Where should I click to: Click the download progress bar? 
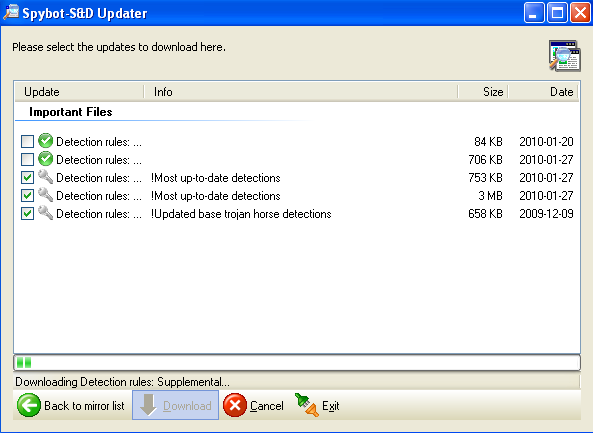[x=297, y=363]
